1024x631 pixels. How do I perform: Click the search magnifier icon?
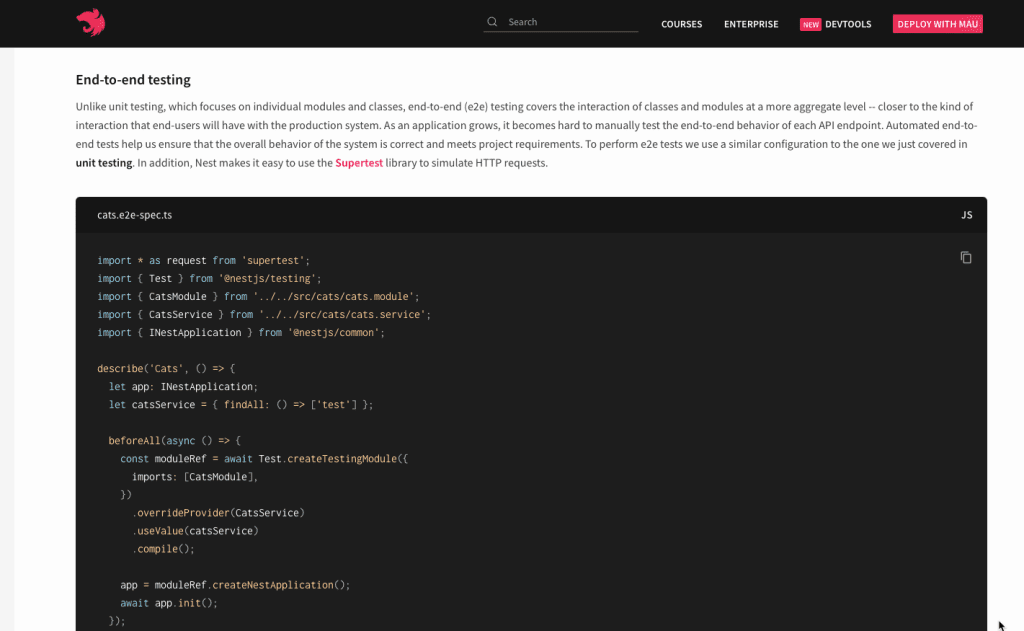492,22
